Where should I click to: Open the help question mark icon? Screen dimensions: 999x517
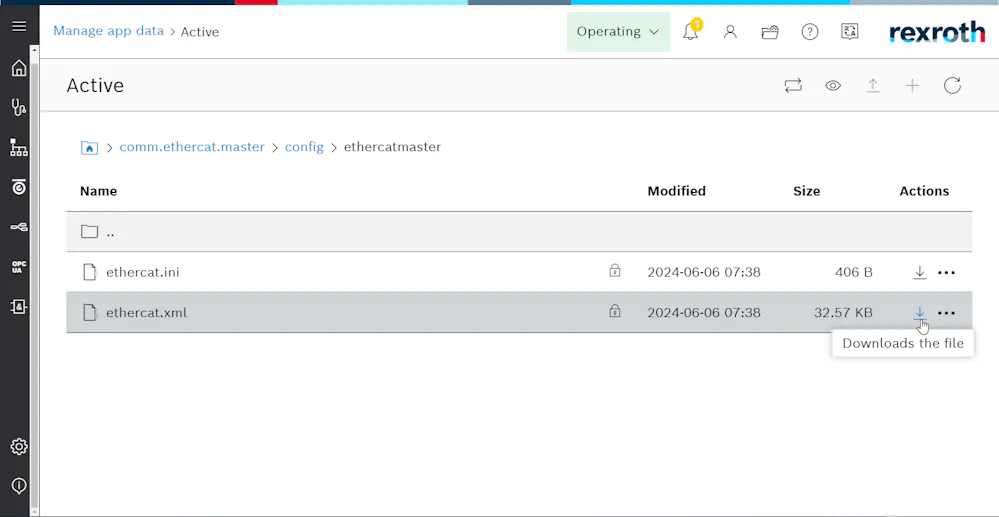pyautogui.click(x=810, y=32)
